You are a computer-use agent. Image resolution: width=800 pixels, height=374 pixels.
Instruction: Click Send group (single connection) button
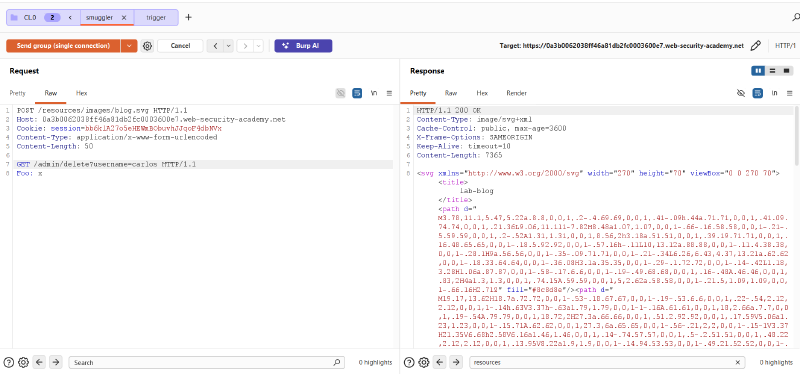click(63, 46)
